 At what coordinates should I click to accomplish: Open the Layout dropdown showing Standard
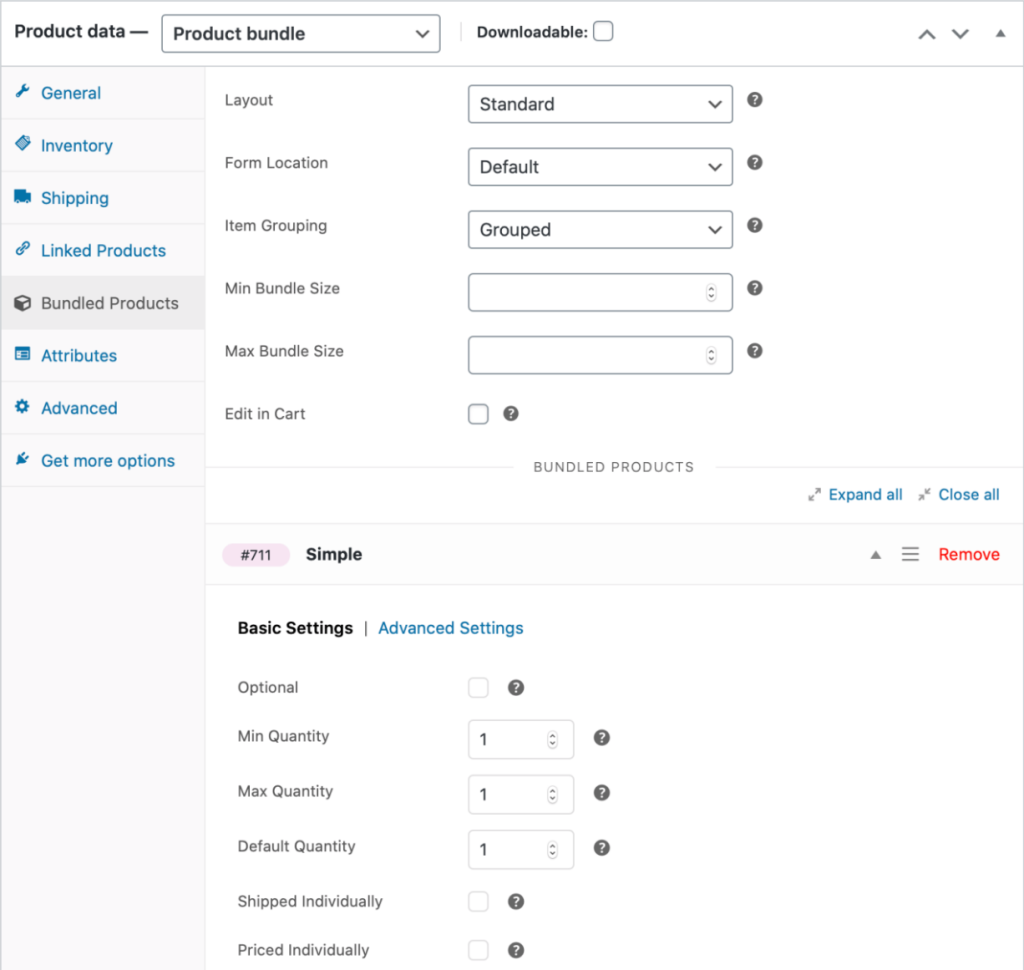pyautogui.click(x=599, y=104)
